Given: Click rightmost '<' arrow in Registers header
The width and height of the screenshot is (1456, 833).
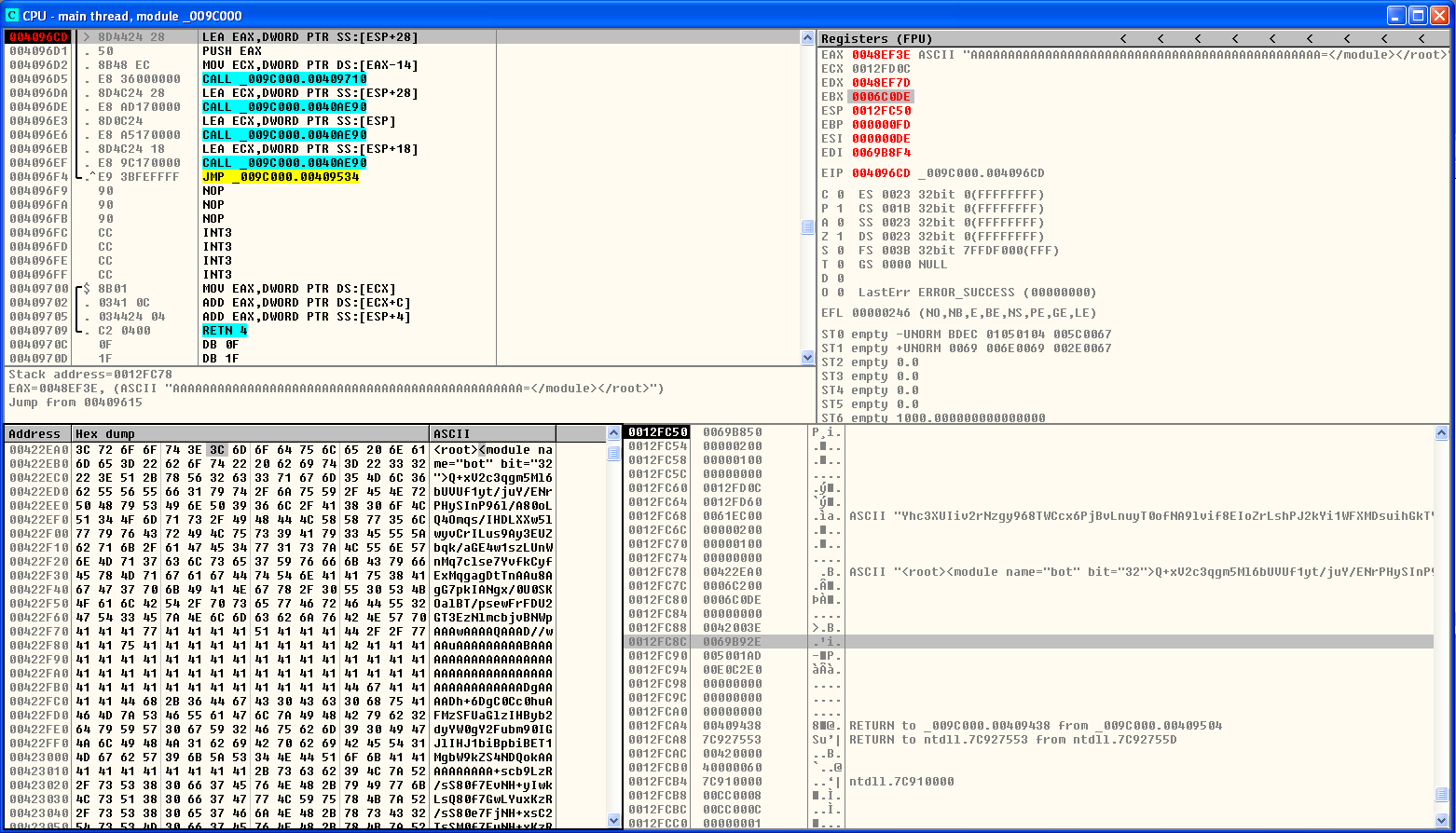Looking at the screenshot, I should coord(1421,38).
